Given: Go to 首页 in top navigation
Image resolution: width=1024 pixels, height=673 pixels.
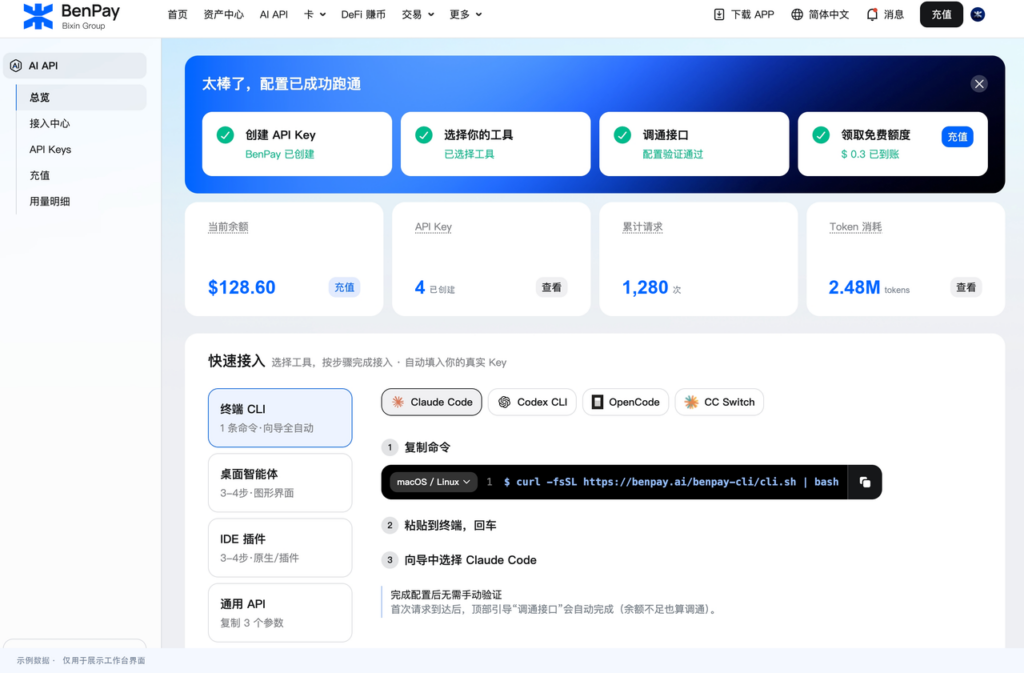Looking at the screenshot, I should point(177,14).
